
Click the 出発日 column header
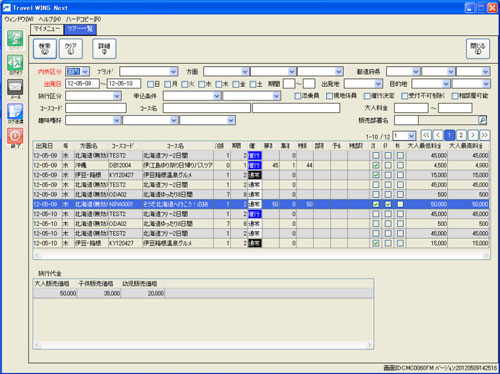(x=44, y=146)
